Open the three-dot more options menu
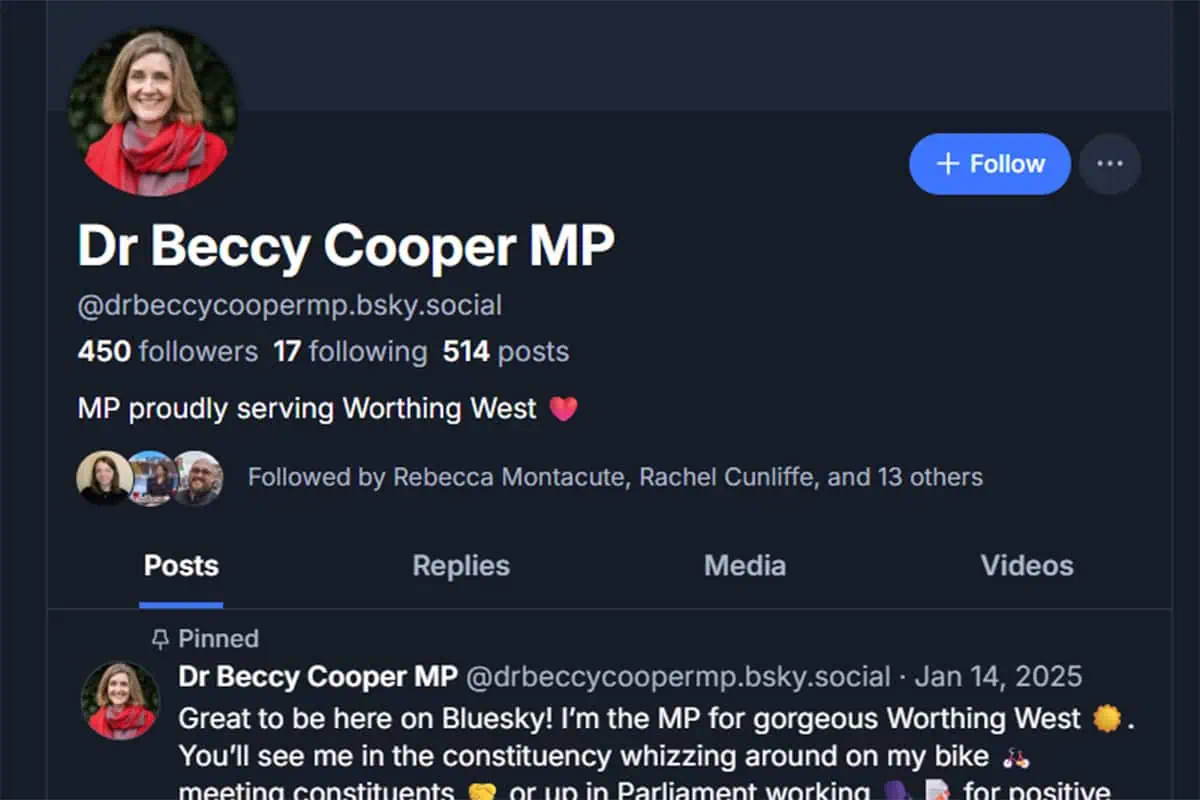The height and width of the screenshot is (800, 1200). [x=1109, y=164]
